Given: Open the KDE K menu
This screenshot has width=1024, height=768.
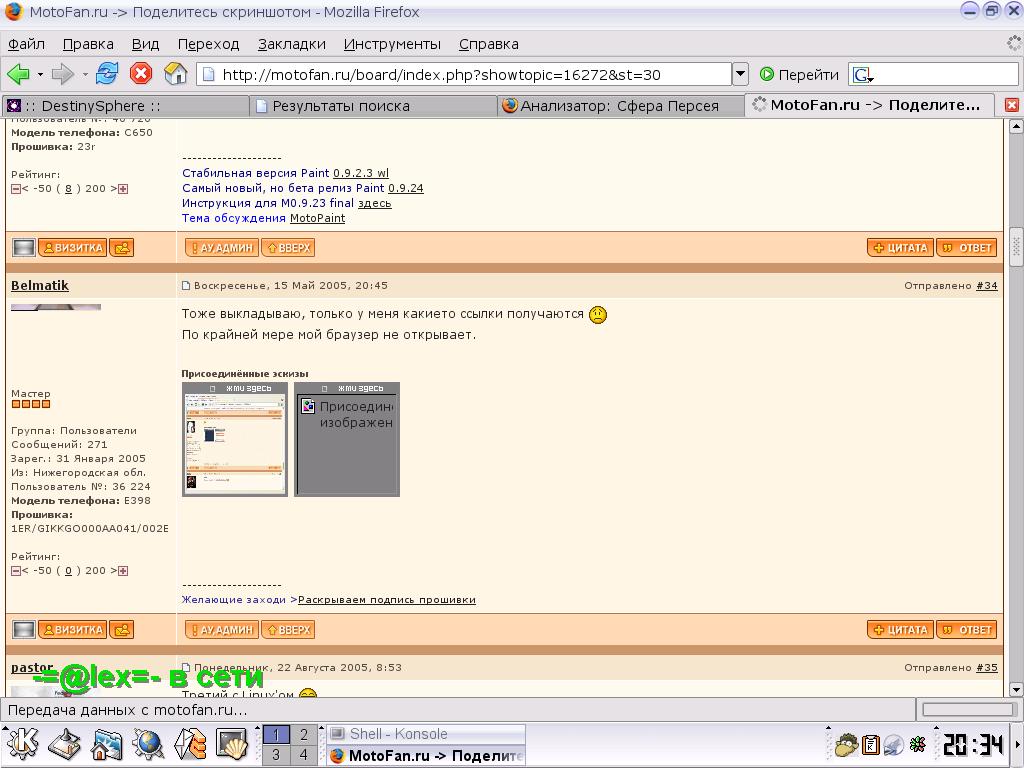Looking at the screenshot, I should point(21,744).
